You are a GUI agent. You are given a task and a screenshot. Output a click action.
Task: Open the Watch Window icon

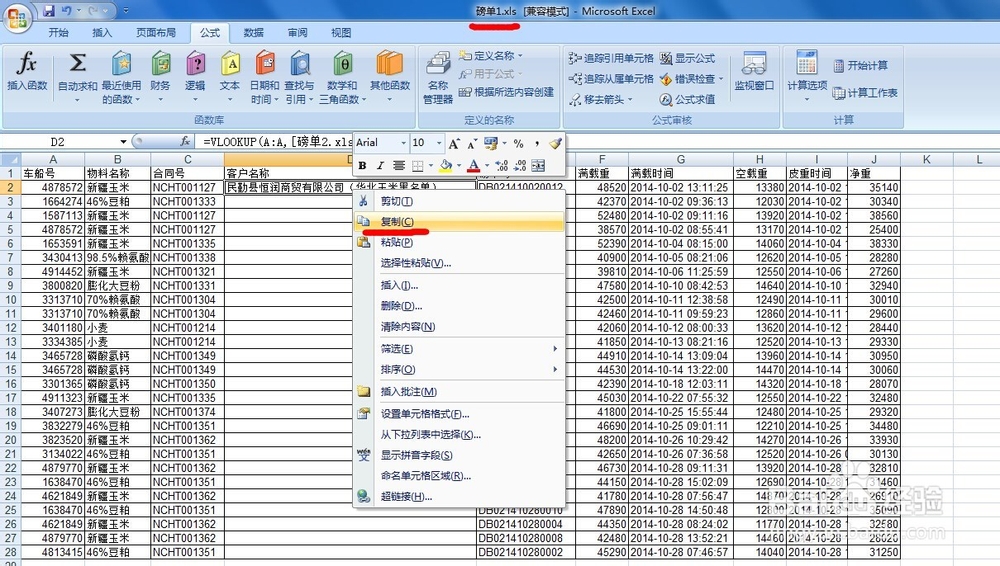point(754,64)
